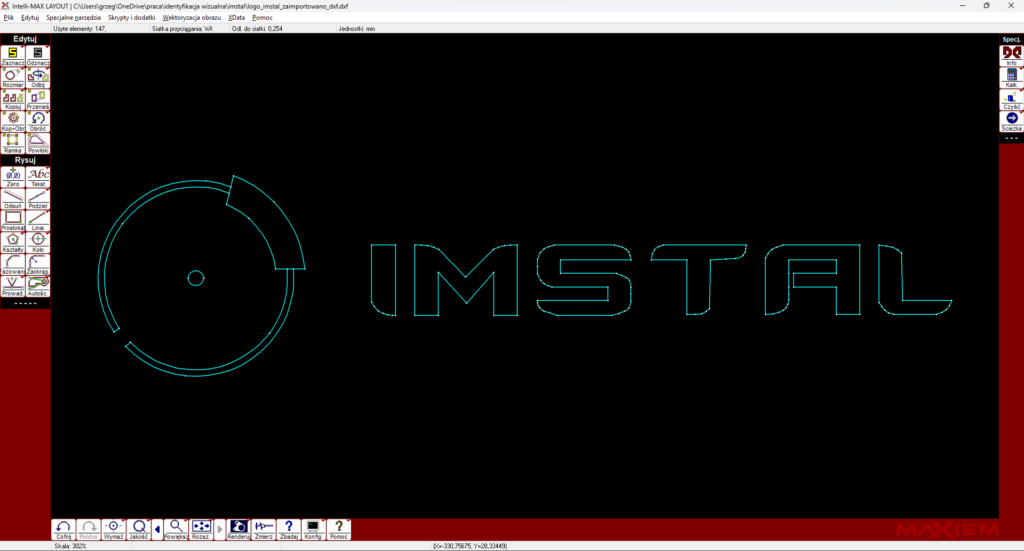Pick the Przenieś move tool
This screenshot has height=551, width=1024.
pos(38,99)
